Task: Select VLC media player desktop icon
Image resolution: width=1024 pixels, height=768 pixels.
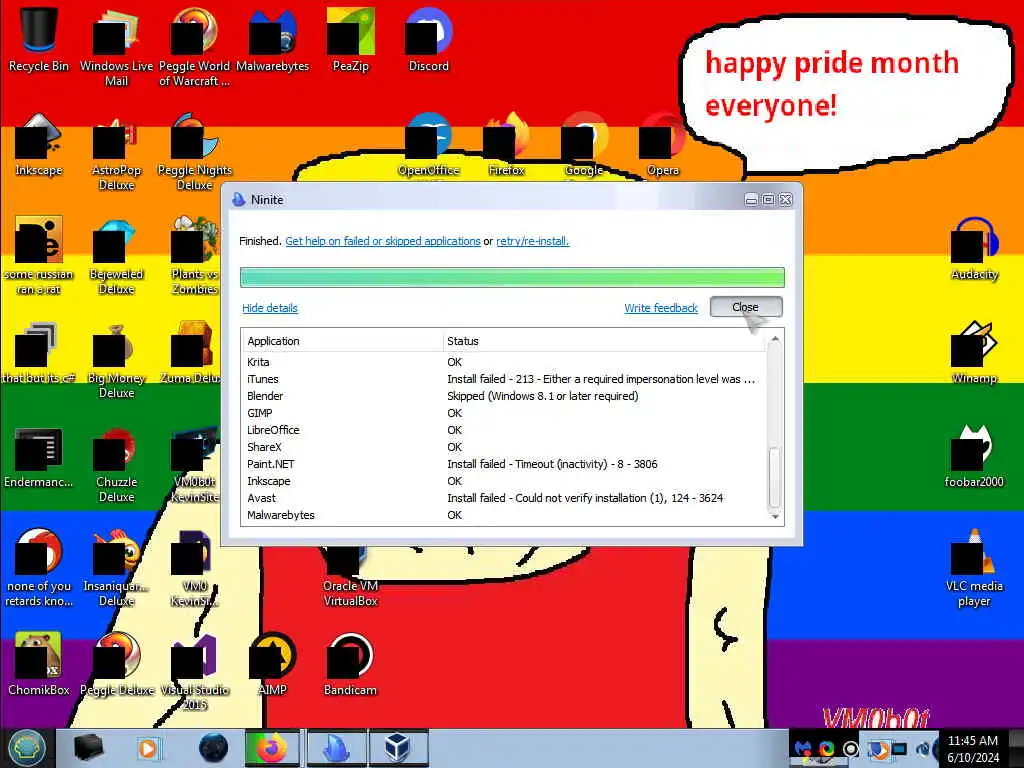Action: [974, 568]
